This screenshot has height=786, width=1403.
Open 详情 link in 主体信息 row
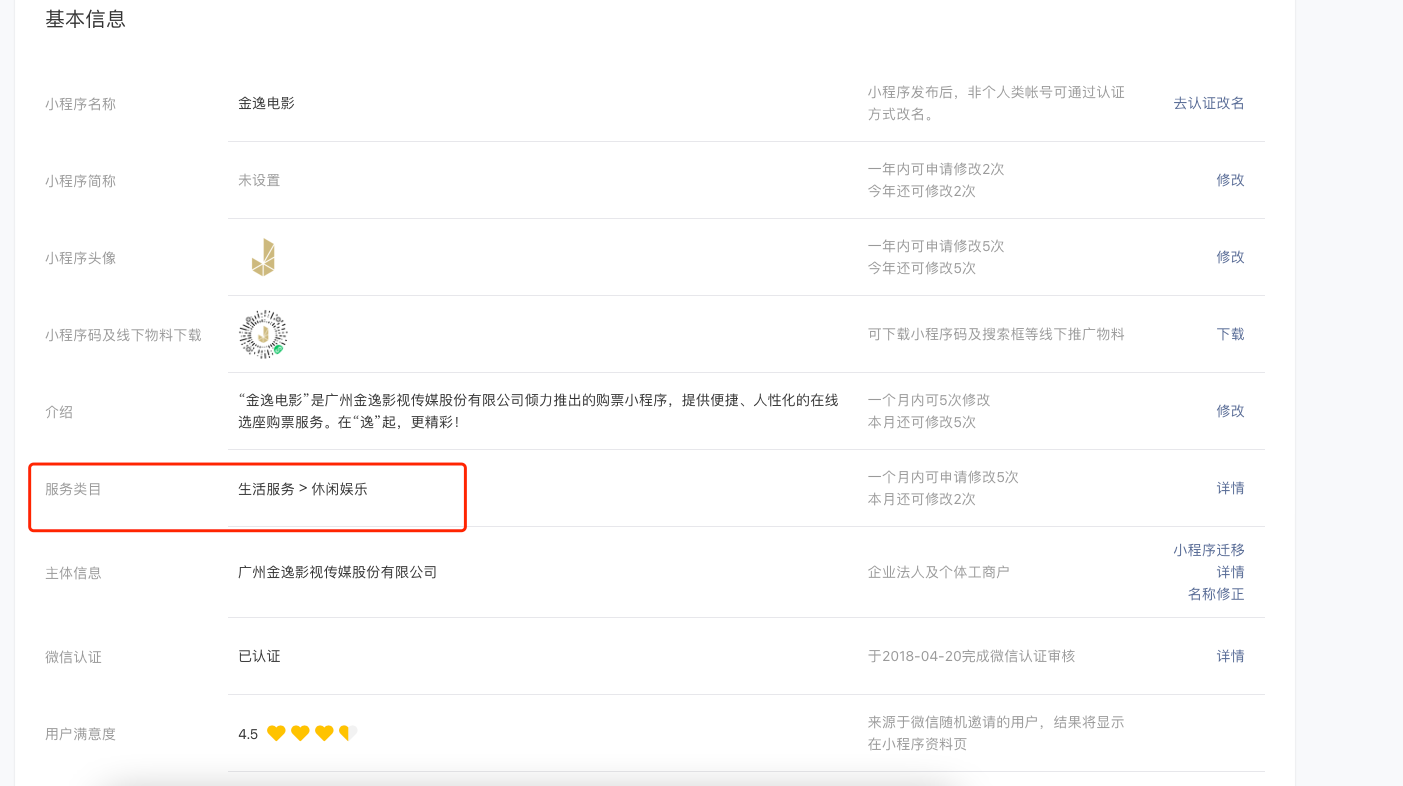1230,572
